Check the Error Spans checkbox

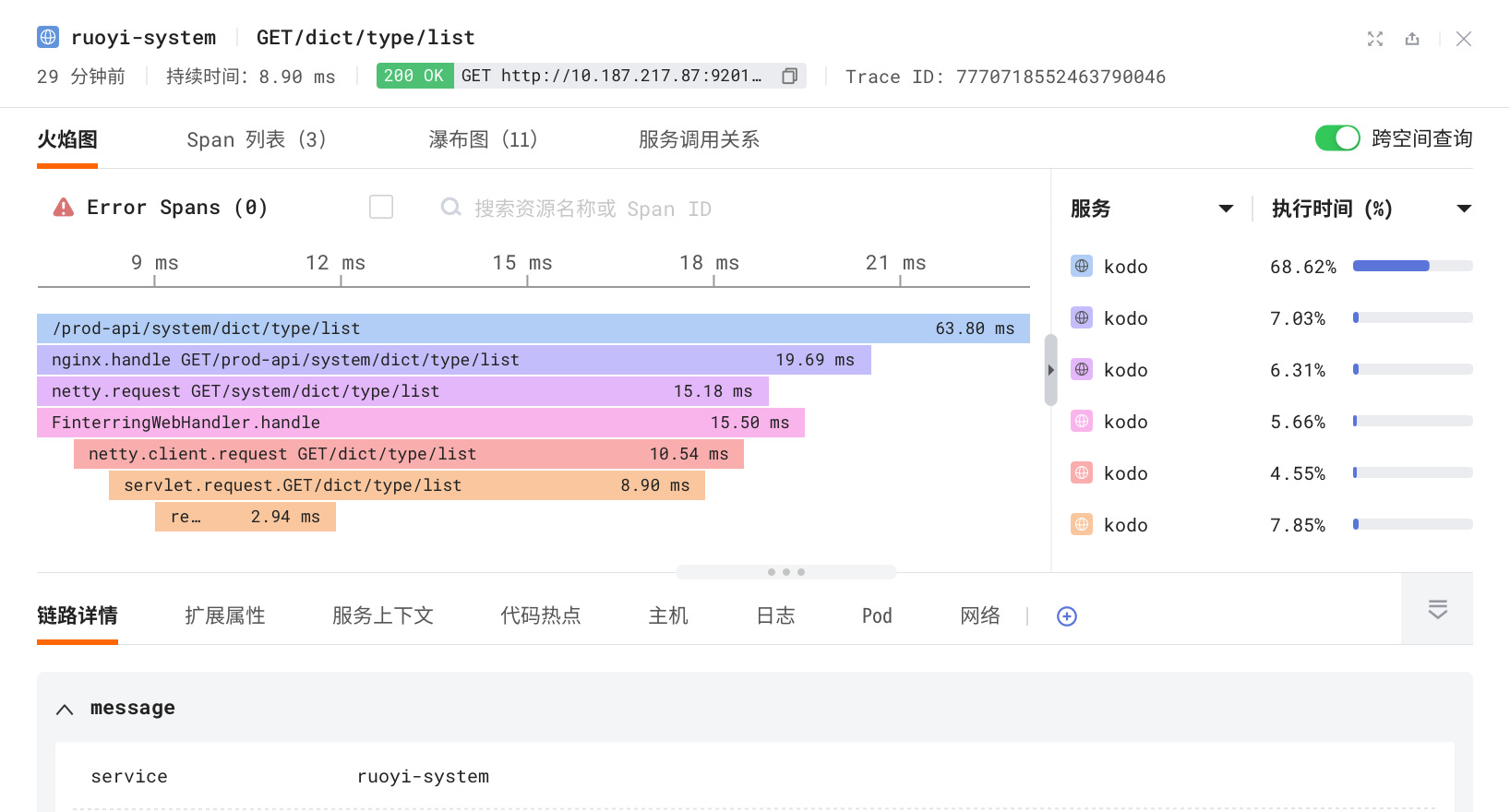point(381,208)
